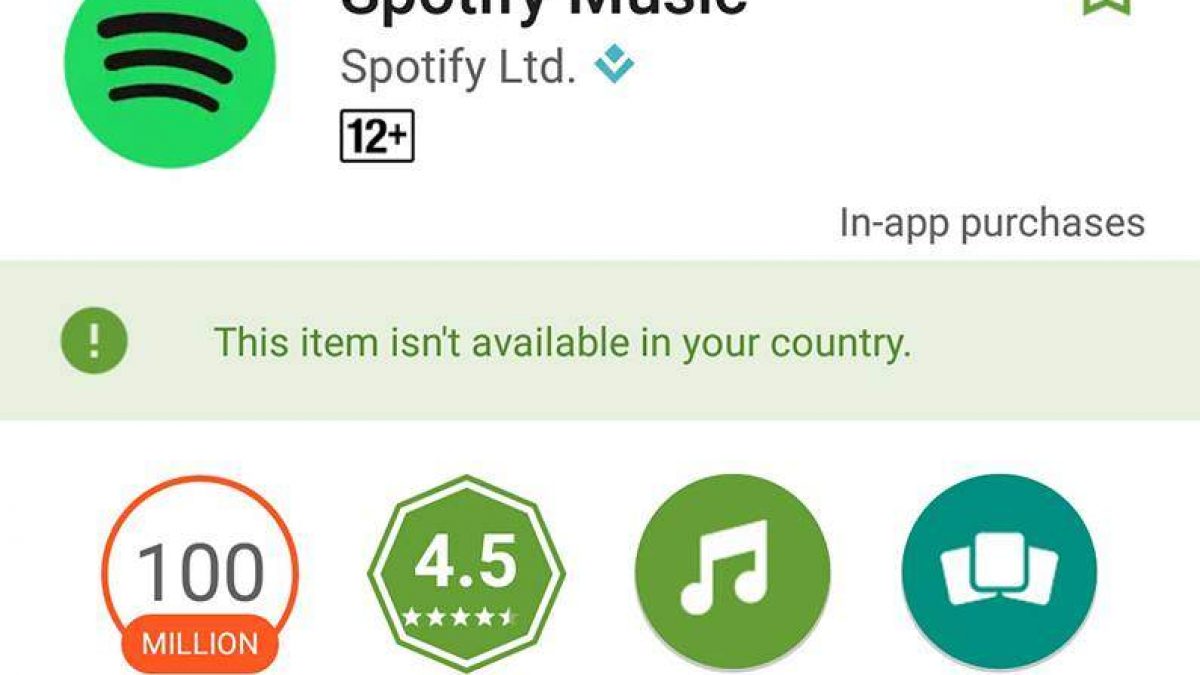Tap the orange MILLION label
Image resolution: width=1200 pixels, height=675 pixels.
click(199, 641)
